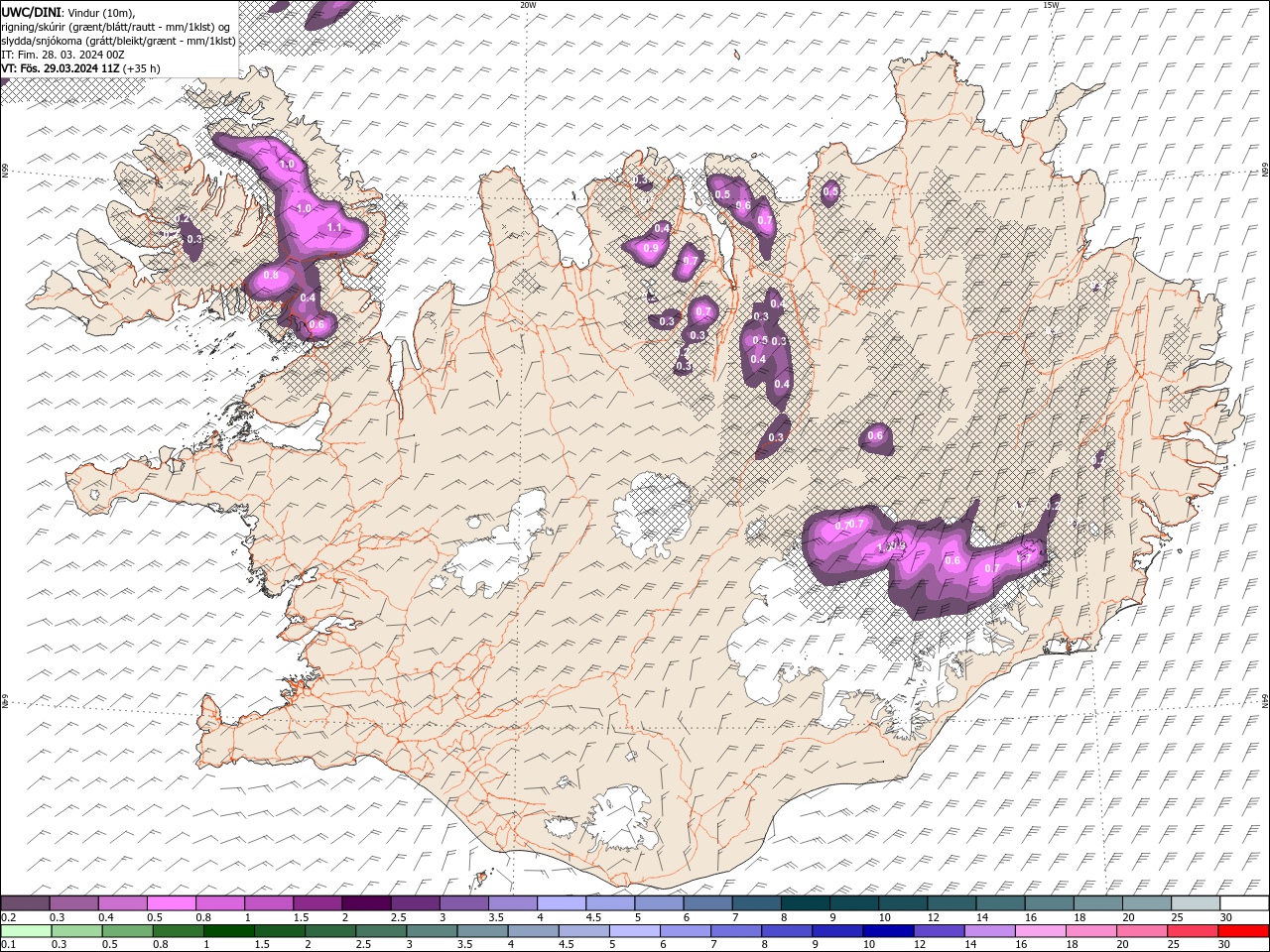Click the '0.1' label under bottom legend row

tap(7, 945)
